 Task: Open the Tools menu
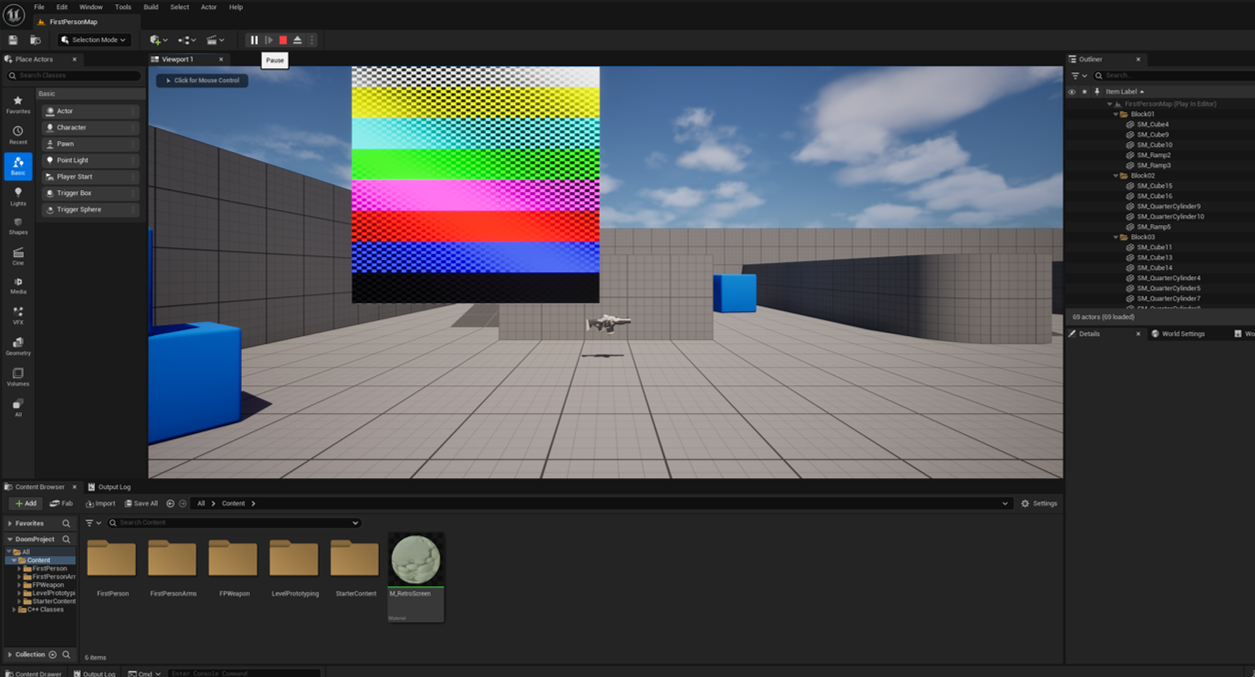coord(123,7)
